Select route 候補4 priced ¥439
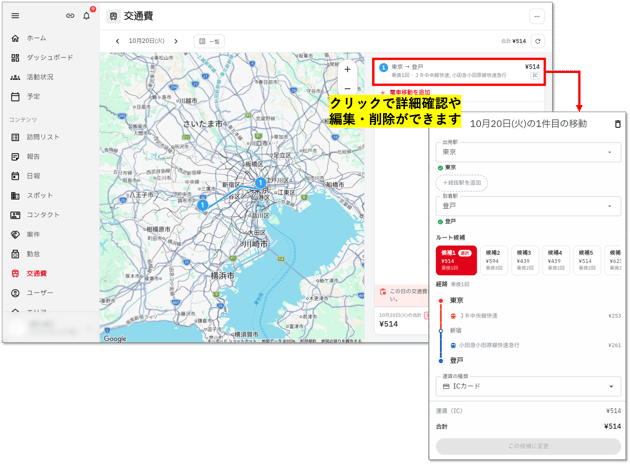This screenshot has height=464, width=630. pos(556,260)
